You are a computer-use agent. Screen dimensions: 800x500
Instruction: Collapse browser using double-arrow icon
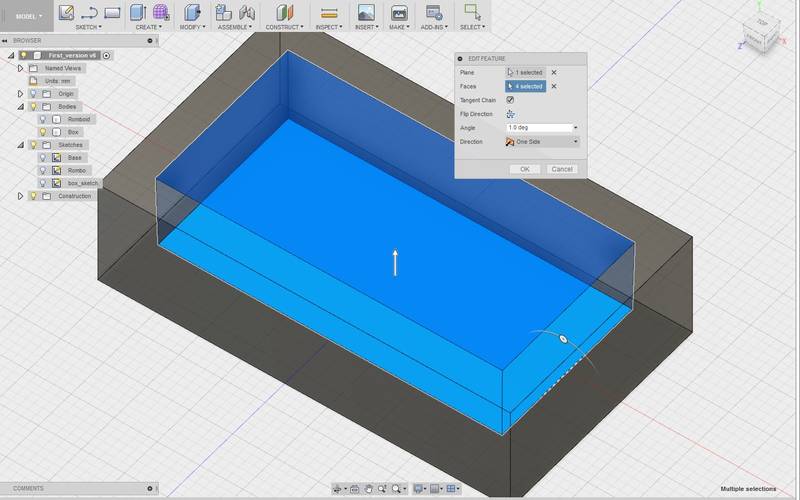pyautogui.click(x=4, y=41)
